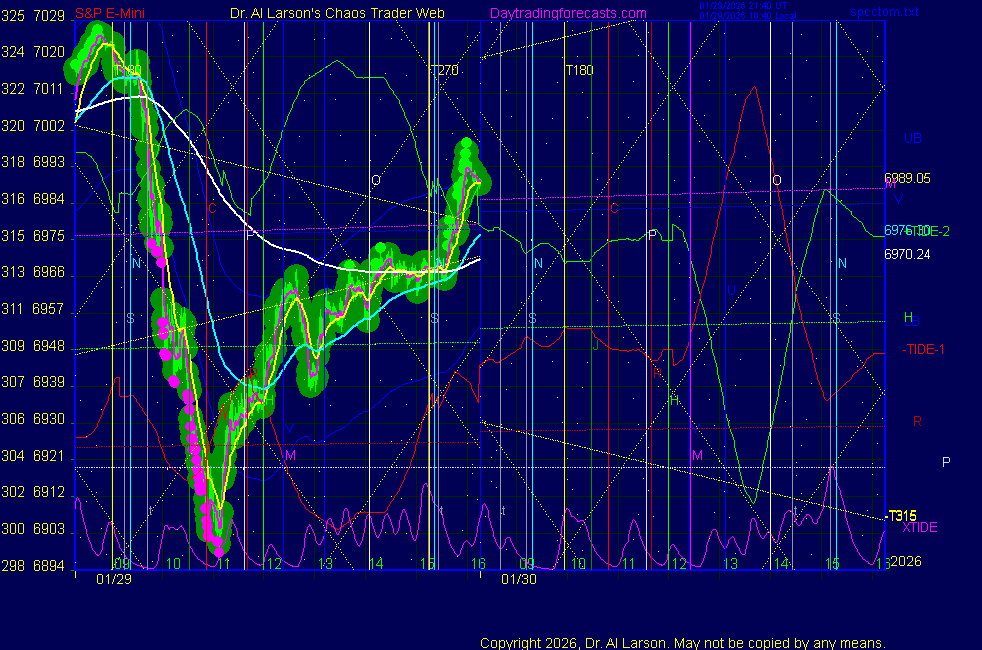Click the yellow 2026 year label

click(x=905, y=561)
